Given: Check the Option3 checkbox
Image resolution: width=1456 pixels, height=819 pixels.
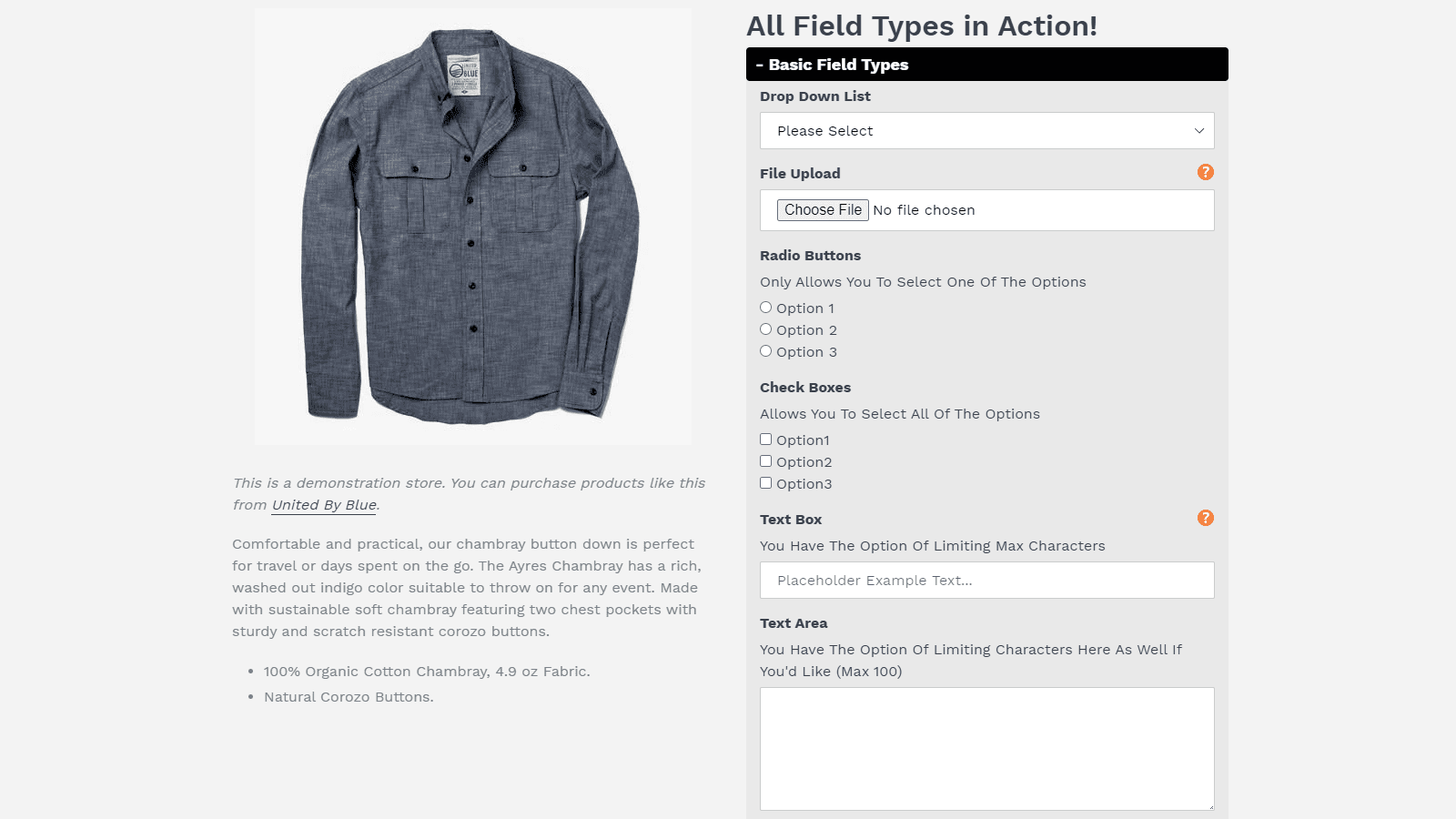Looking at the screenshot, I should click(765, 482).
